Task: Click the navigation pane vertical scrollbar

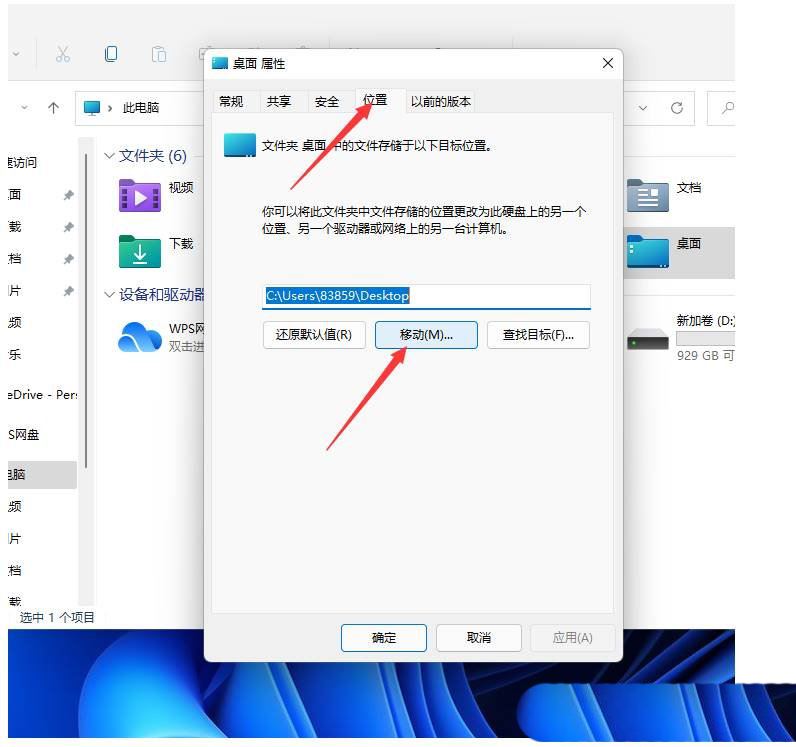Action: (x=86, y=310)
